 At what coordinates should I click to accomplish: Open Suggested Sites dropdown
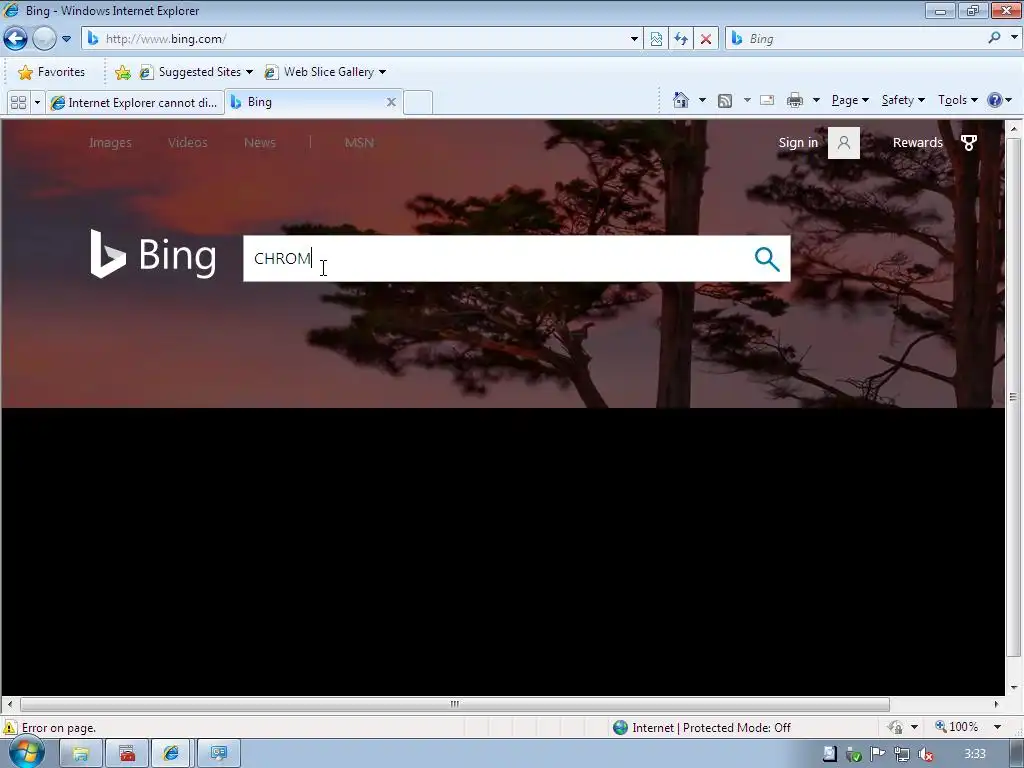[196, 72]
